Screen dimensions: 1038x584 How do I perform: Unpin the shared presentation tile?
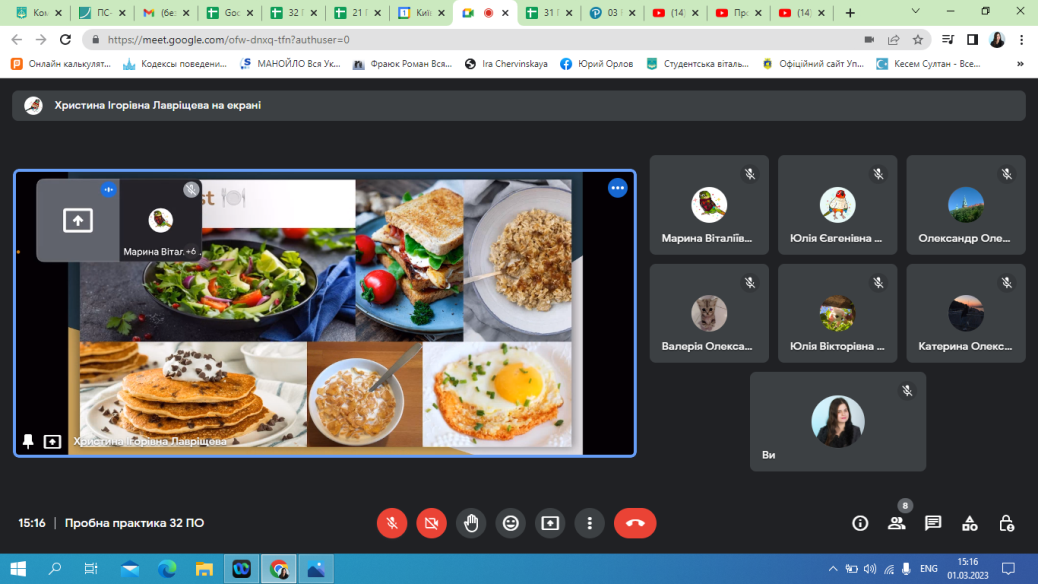[x=28, y=441]
